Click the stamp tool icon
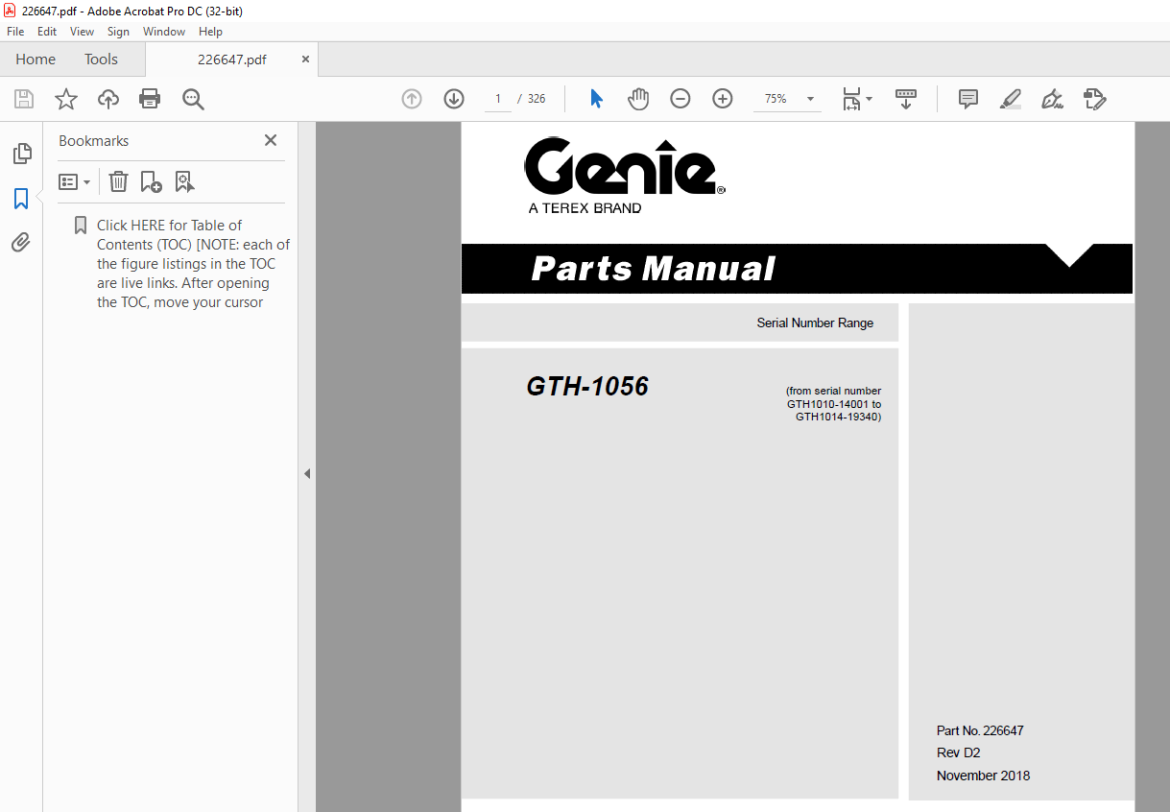The height and width of the screenshot is (812, 1170). point(1095,99)
